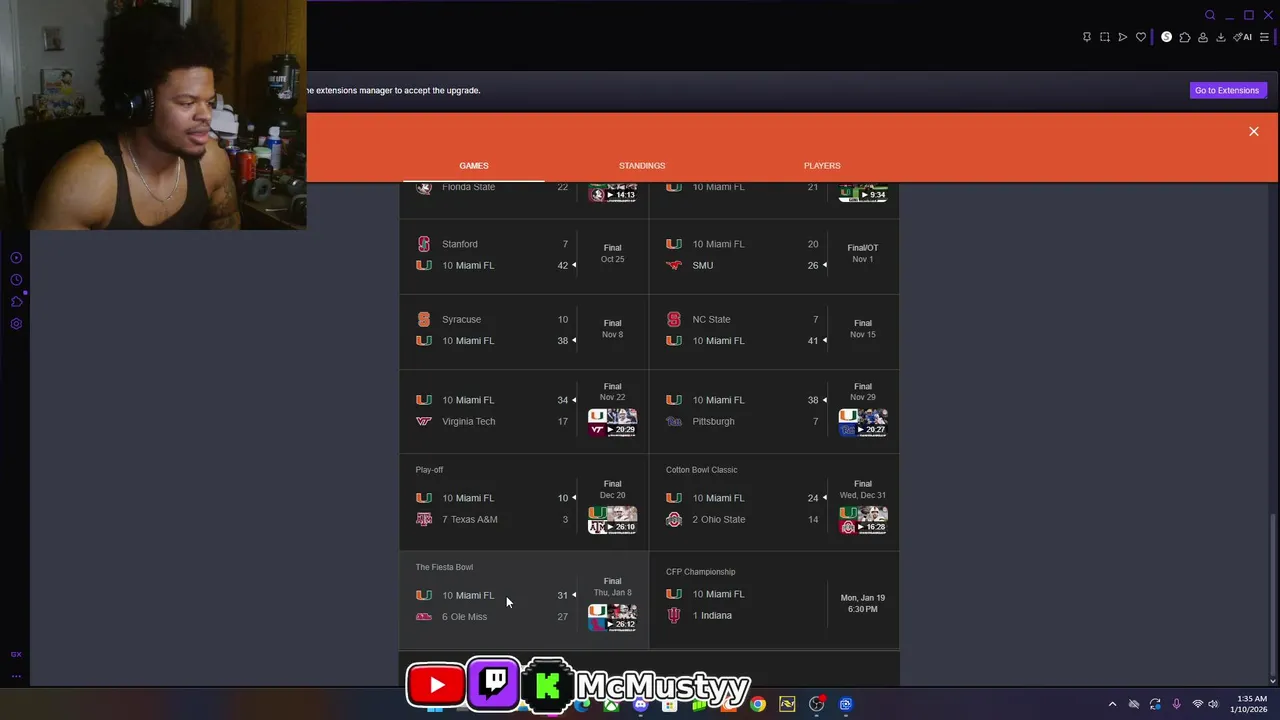
Task: Click the NC State logo
Action: coord(674,319)
